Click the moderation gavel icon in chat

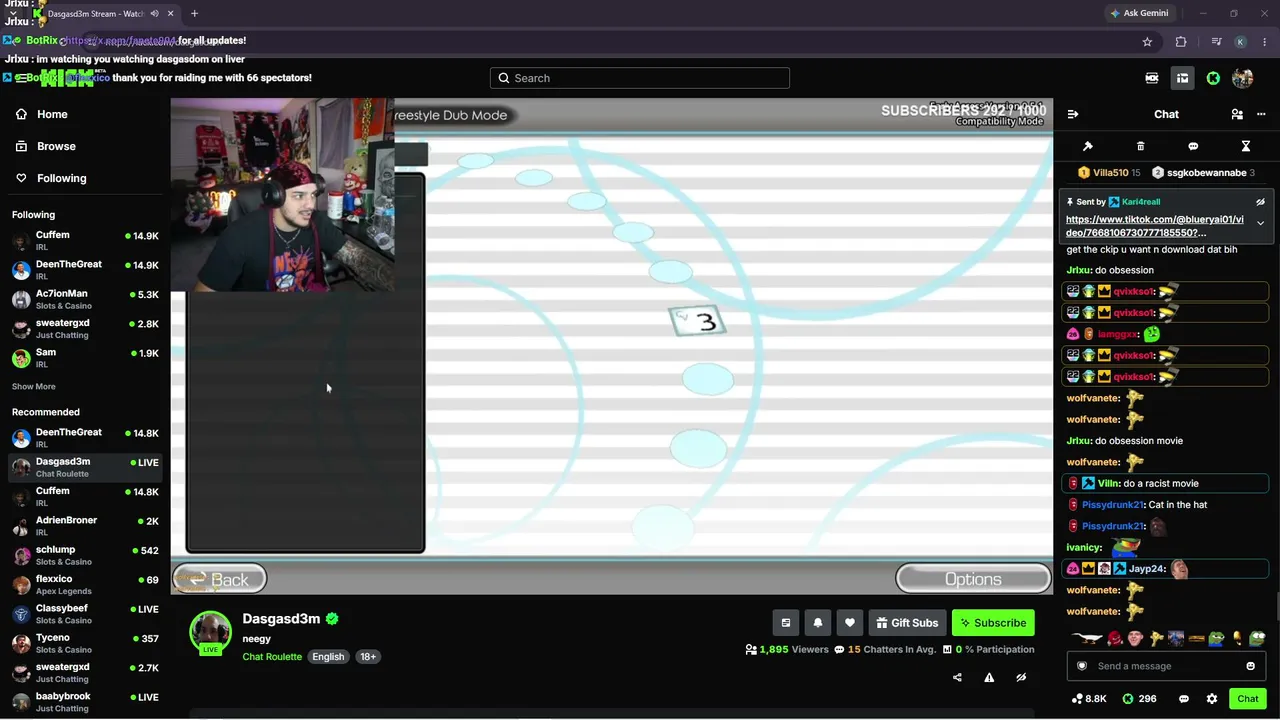[1088, 146]
